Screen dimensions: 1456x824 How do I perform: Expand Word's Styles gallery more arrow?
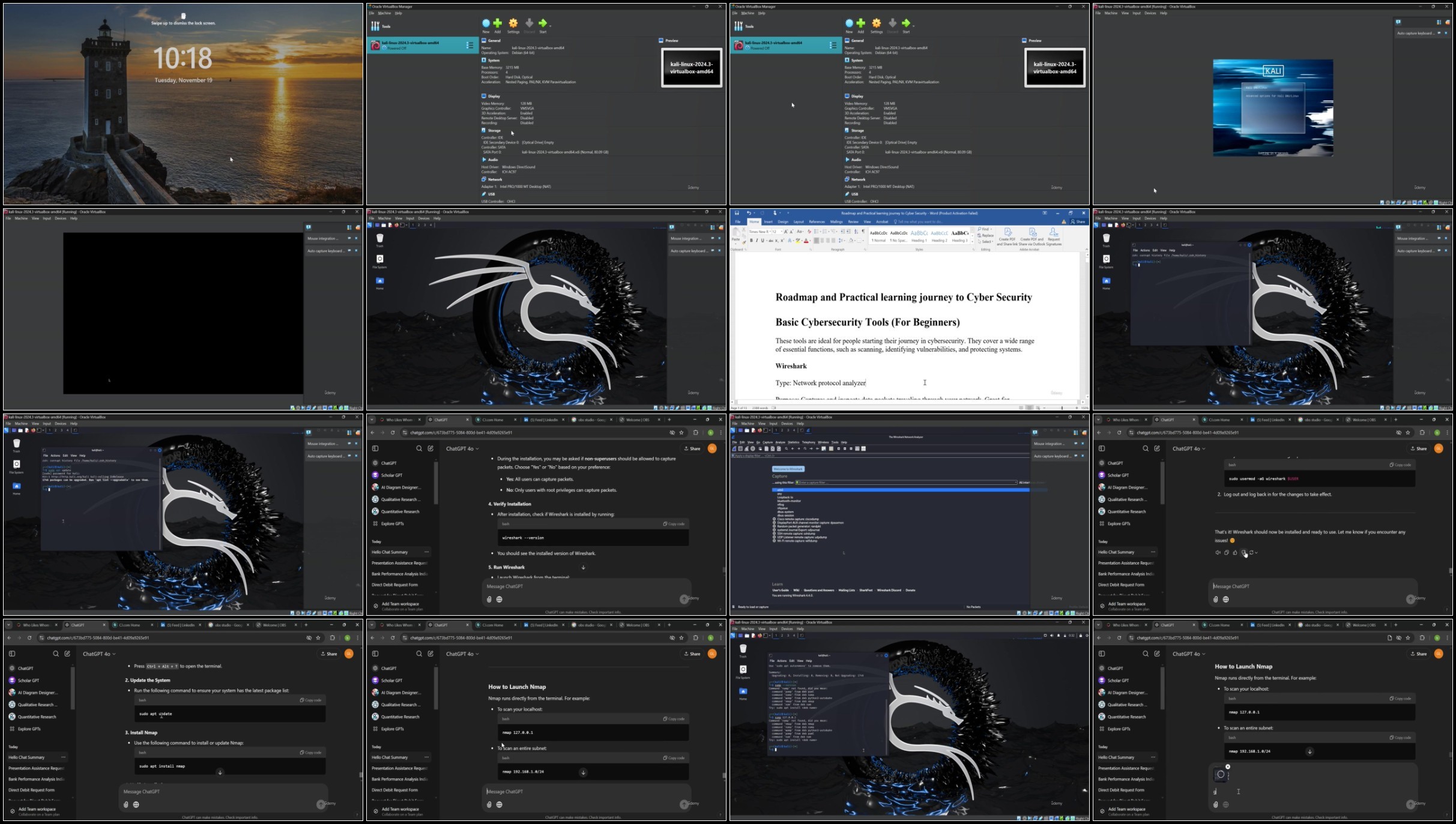(x=972, y=241)
